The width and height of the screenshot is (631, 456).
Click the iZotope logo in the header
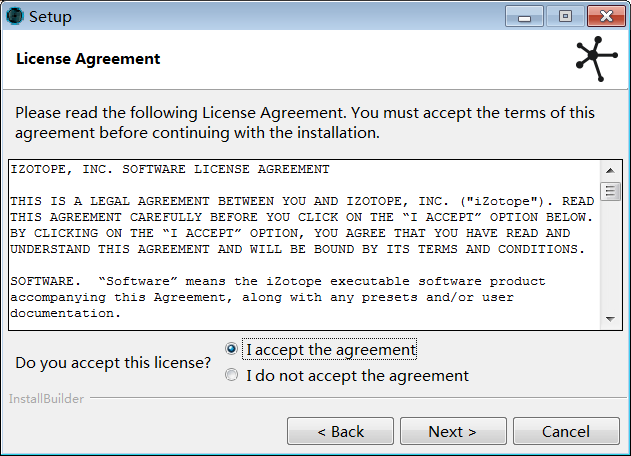coord(596,58)
